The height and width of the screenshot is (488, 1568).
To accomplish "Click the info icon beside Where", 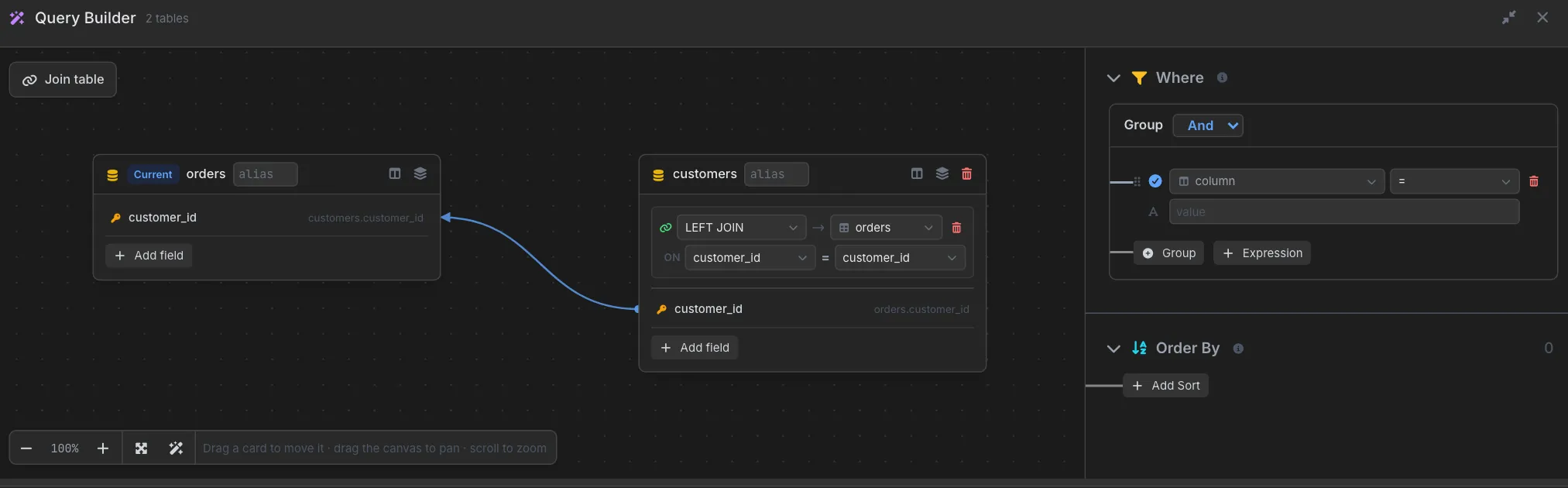I will tap(1222, 77).
